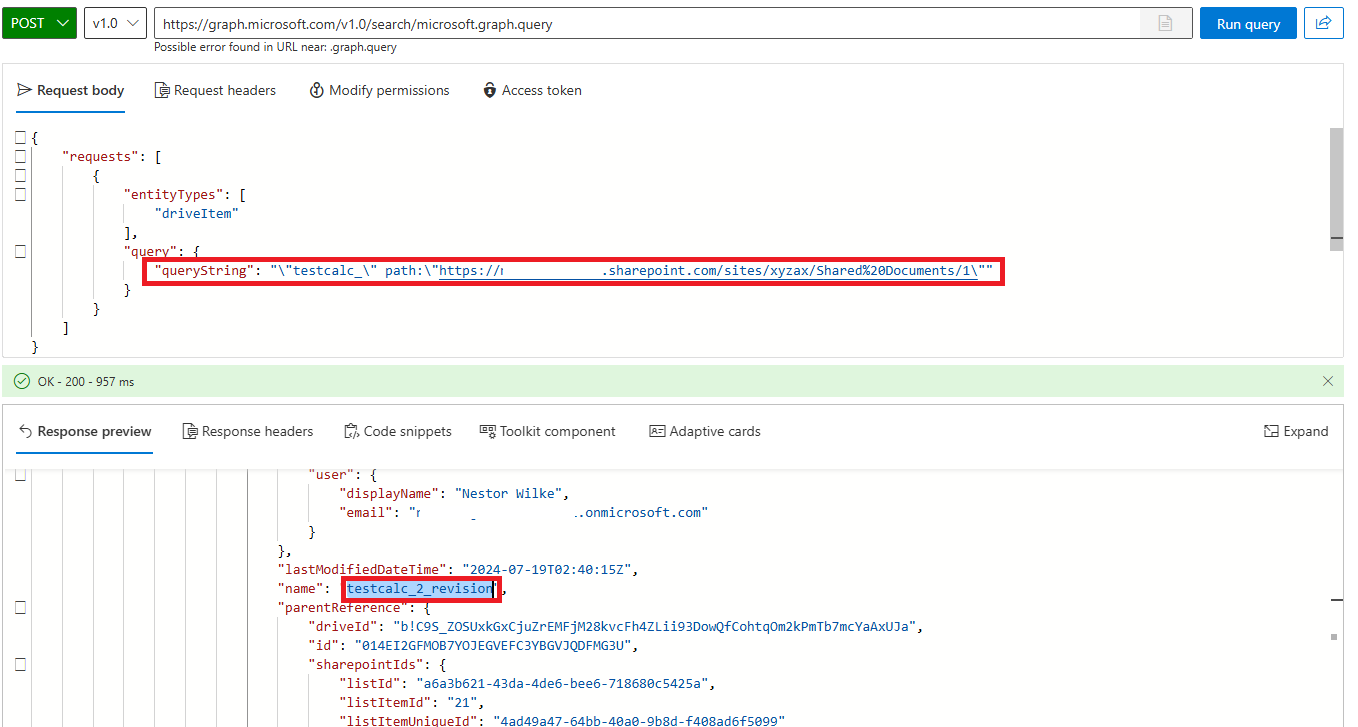Click the Code snippets icon
Image resolution: width=1358 pixels, height=727 pixels.
pos(352,432)
